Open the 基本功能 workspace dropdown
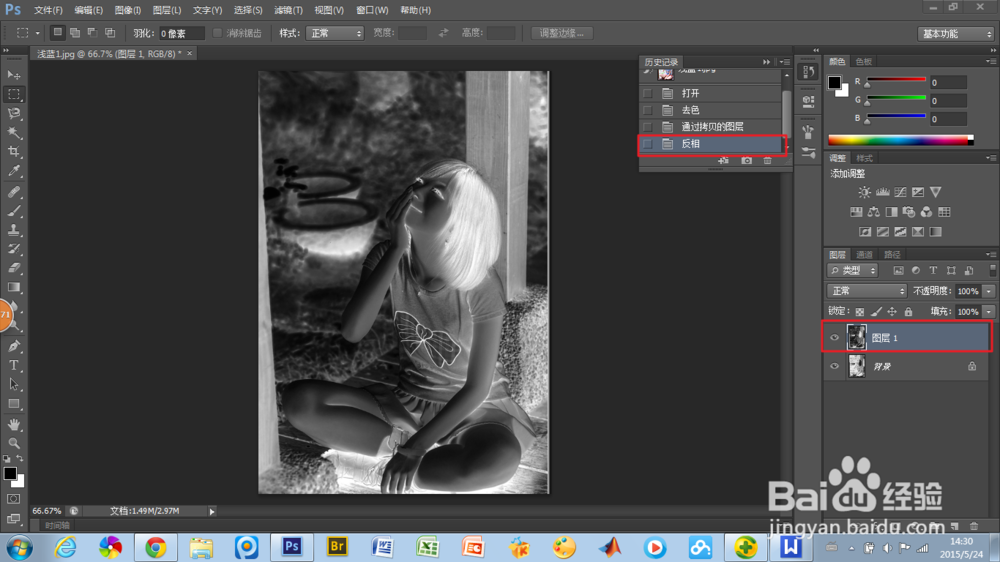 [x=955, y=34]
